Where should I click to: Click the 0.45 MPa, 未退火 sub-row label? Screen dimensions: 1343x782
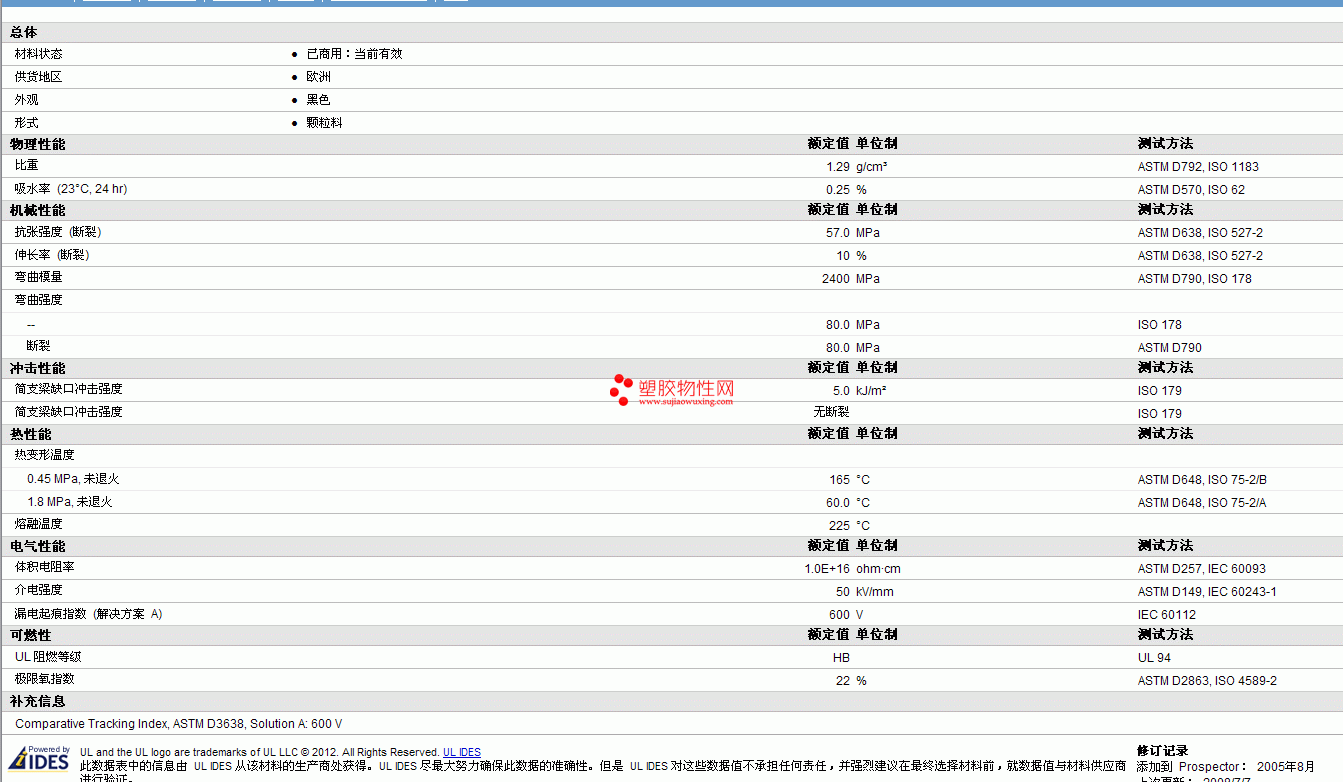point(73,479)
